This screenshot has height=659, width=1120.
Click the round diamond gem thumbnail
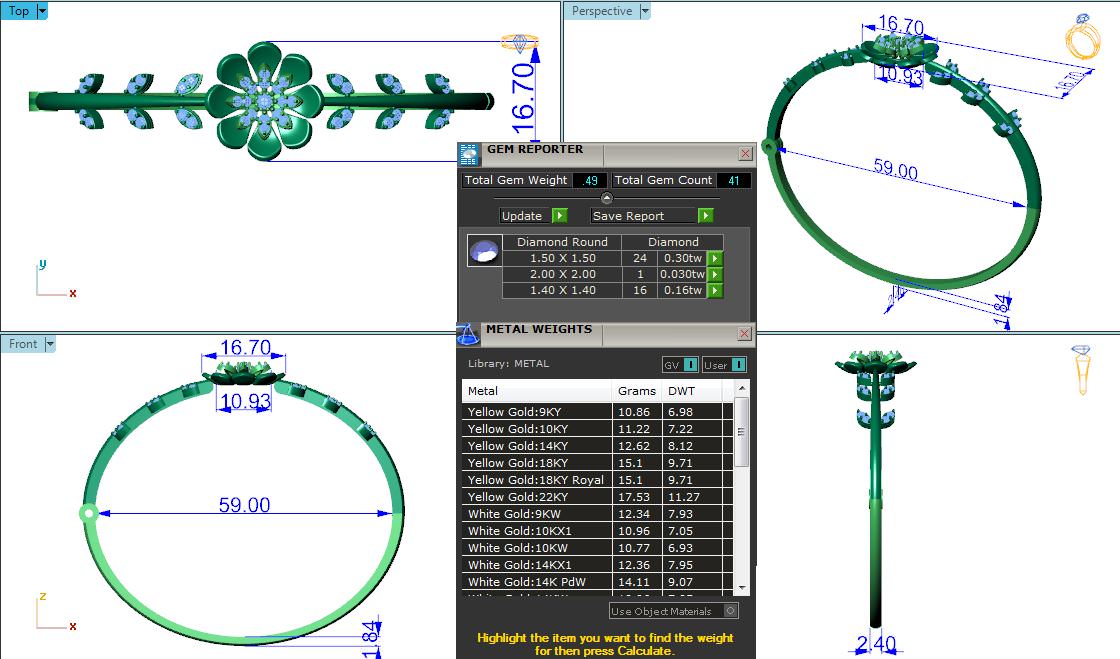(485, 251)
